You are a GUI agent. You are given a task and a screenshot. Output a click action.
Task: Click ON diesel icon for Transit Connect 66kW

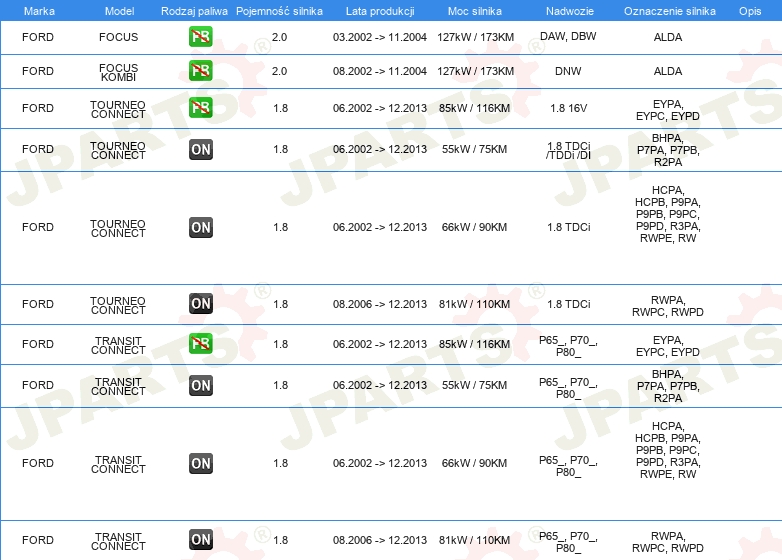(200, 463)
